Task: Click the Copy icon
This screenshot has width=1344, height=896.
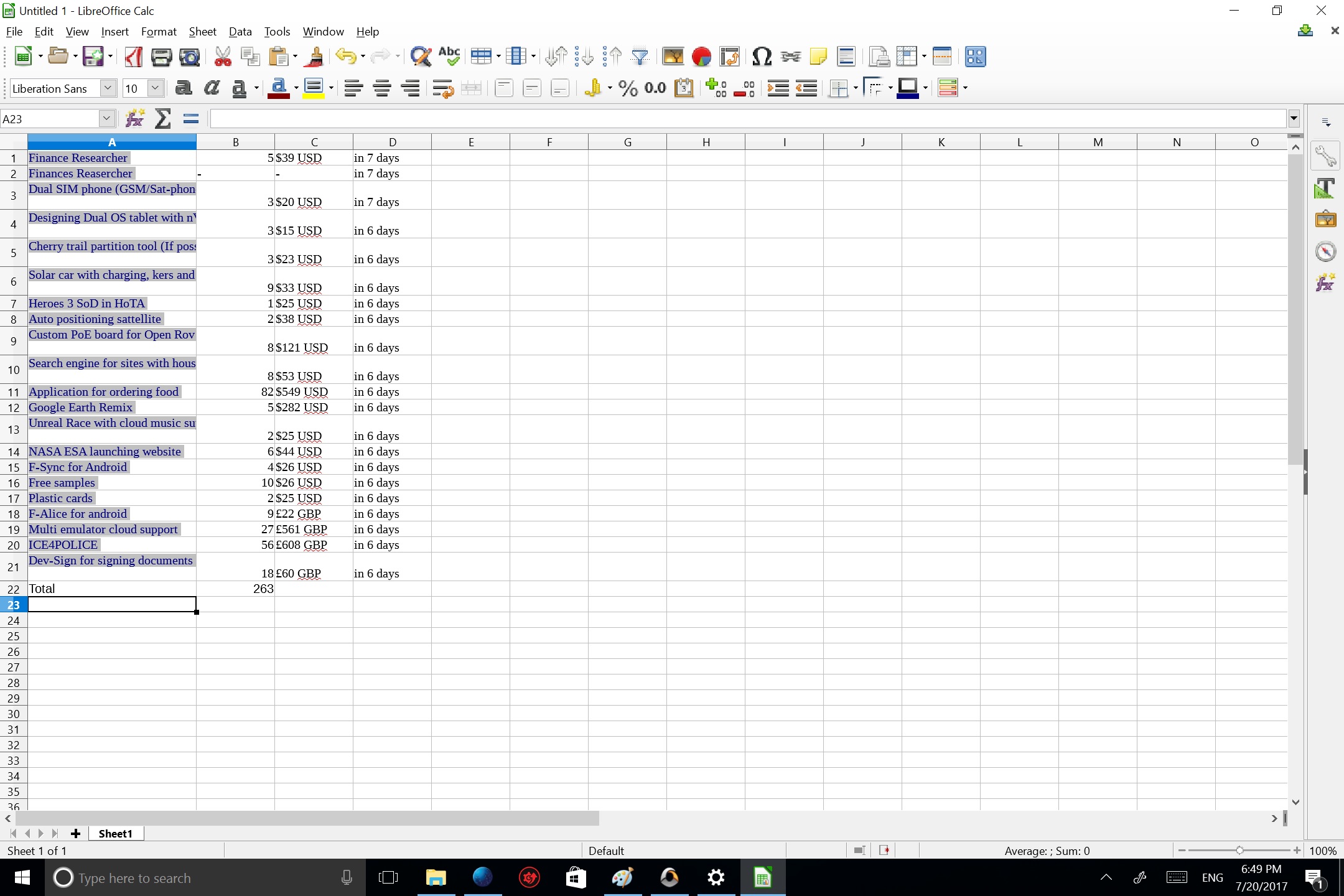Action: pyautogui.click(x=250, y=57)
